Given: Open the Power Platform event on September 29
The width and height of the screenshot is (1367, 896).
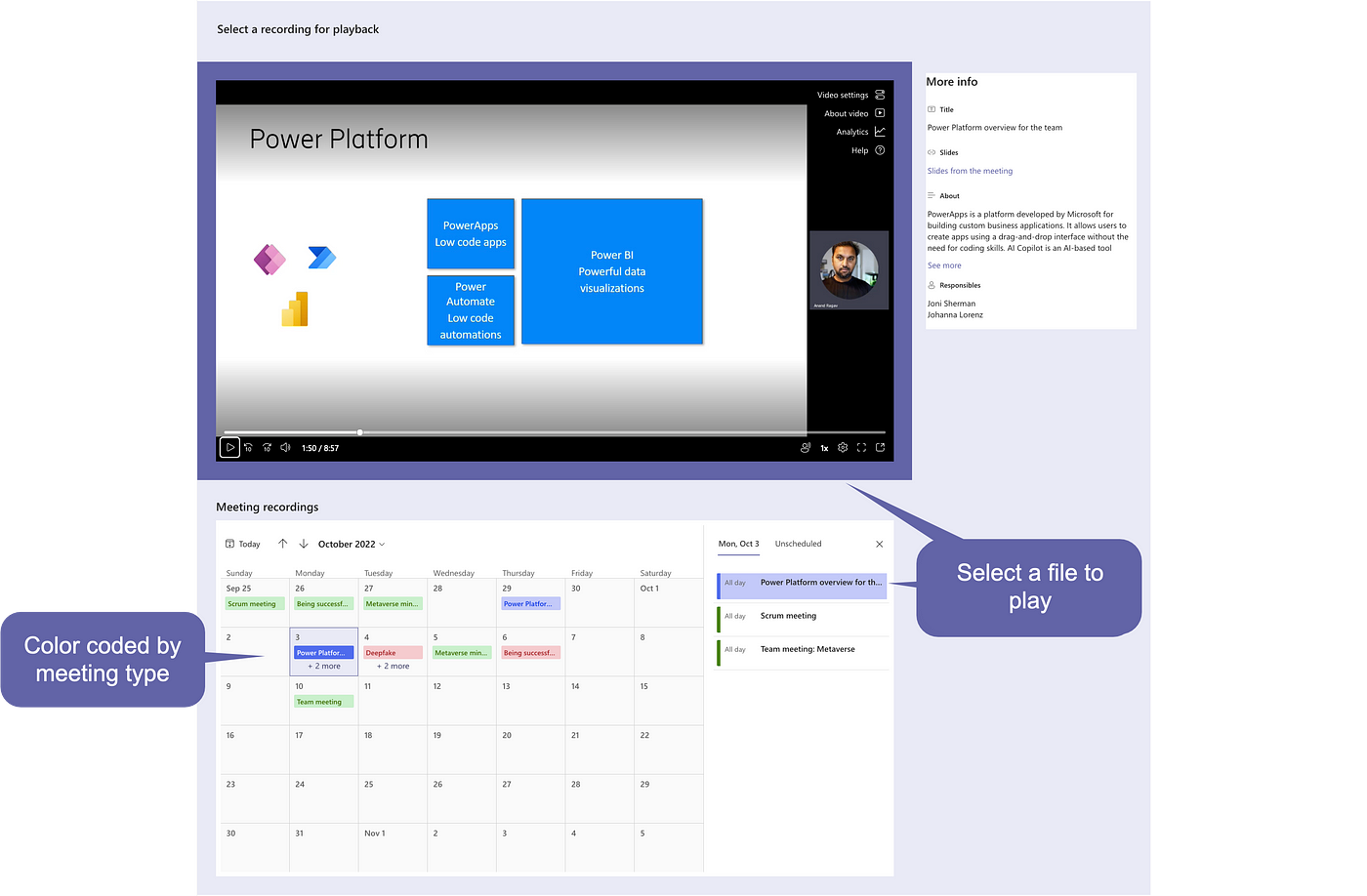Looking at the screenshot, I should (x=531, y=604).
